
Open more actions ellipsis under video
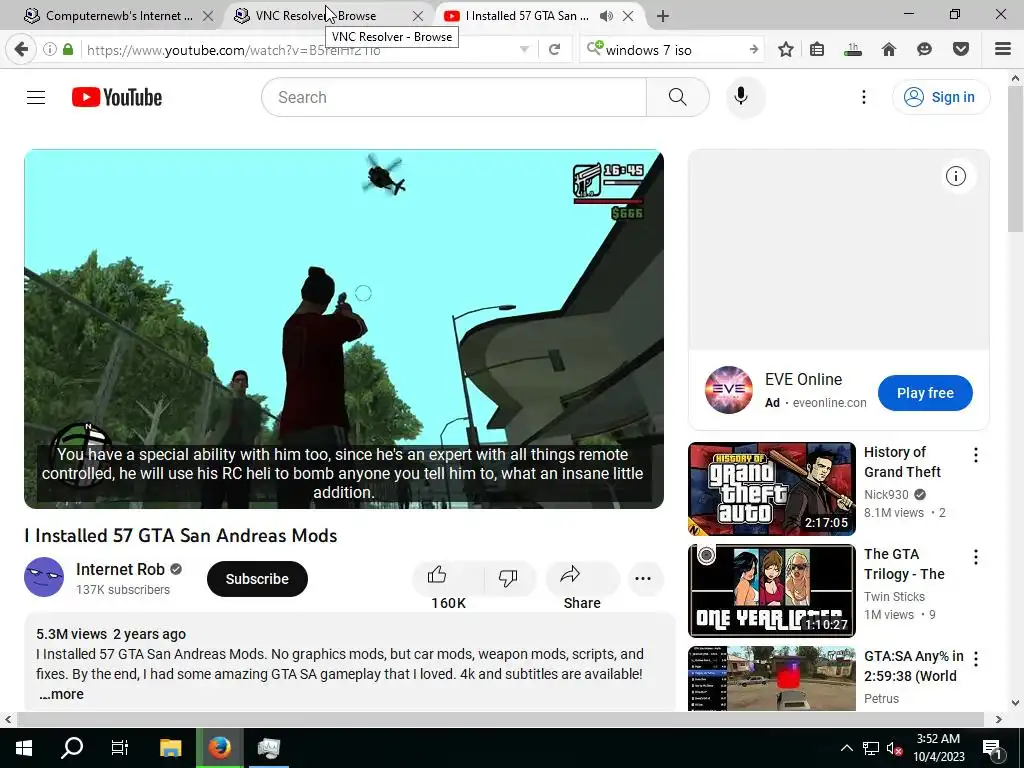643,579
